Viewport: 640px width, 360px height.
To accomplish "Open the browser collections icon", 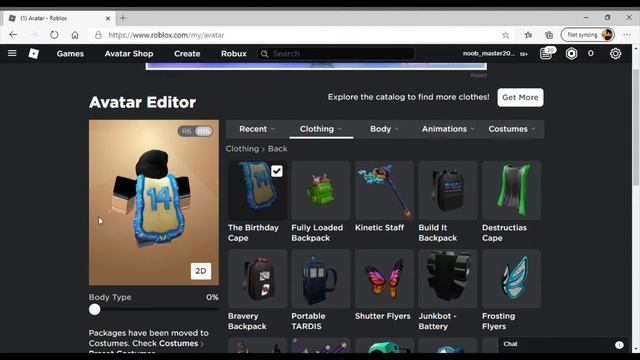I will coord(549,35).
